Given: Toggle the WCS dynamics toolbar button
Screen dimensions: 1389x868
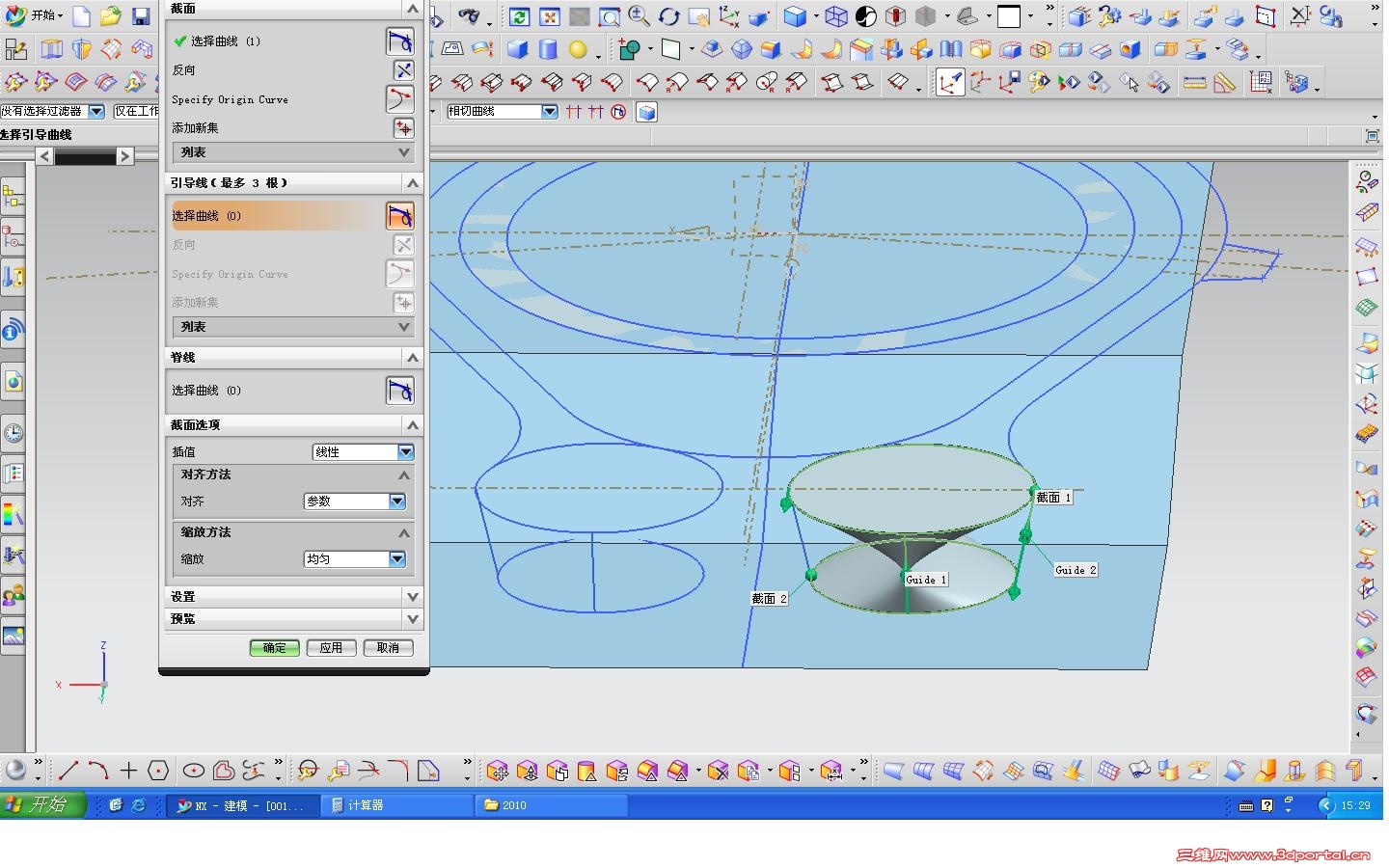Looking at the screenshot, I should 729,16.
